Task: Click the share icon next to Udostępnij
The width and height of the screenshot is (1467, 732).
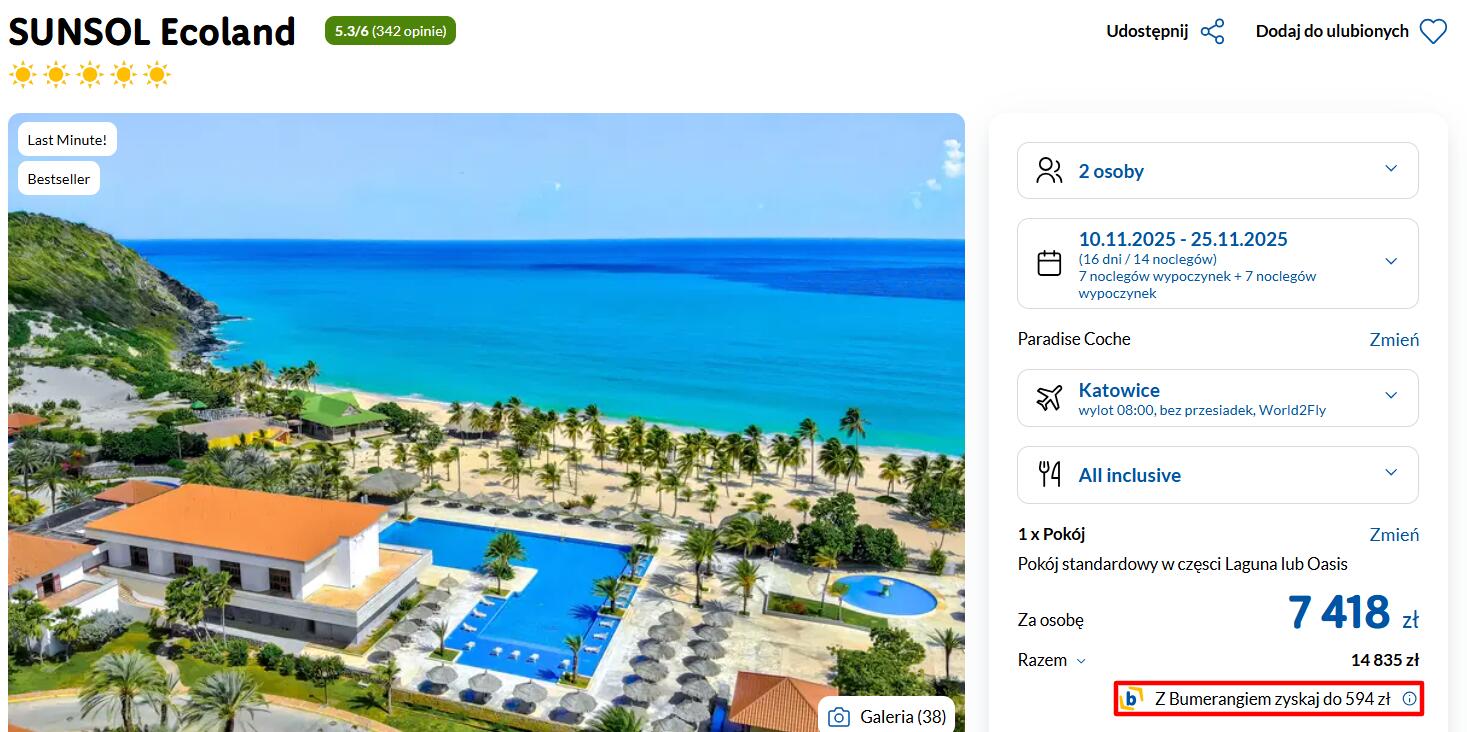Action: click(1212, 31)
